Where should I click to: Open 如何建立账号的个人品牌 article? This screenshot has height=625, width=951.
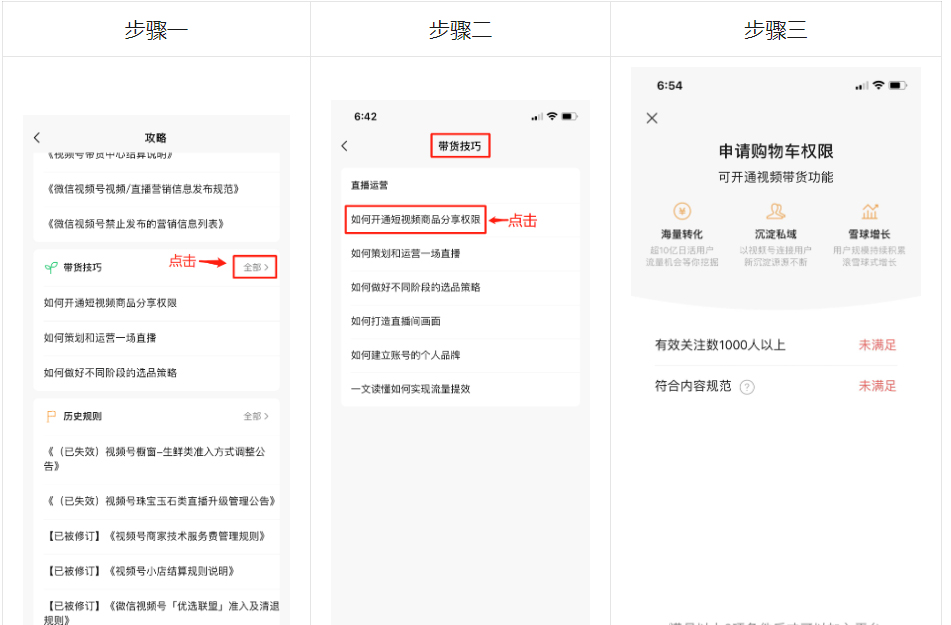pos(405,355)
